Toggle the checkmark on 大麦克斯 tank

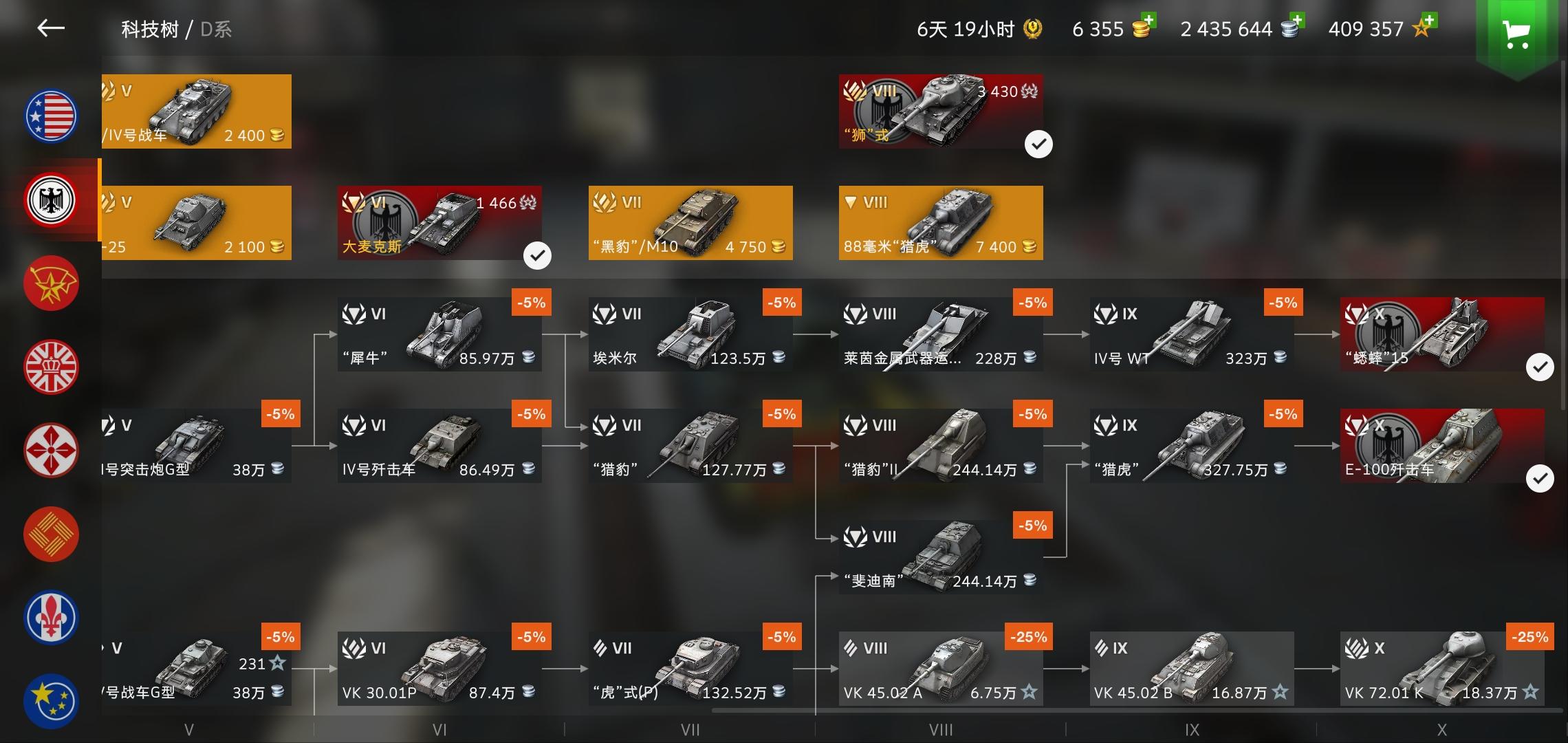click(x=537, y=256)
